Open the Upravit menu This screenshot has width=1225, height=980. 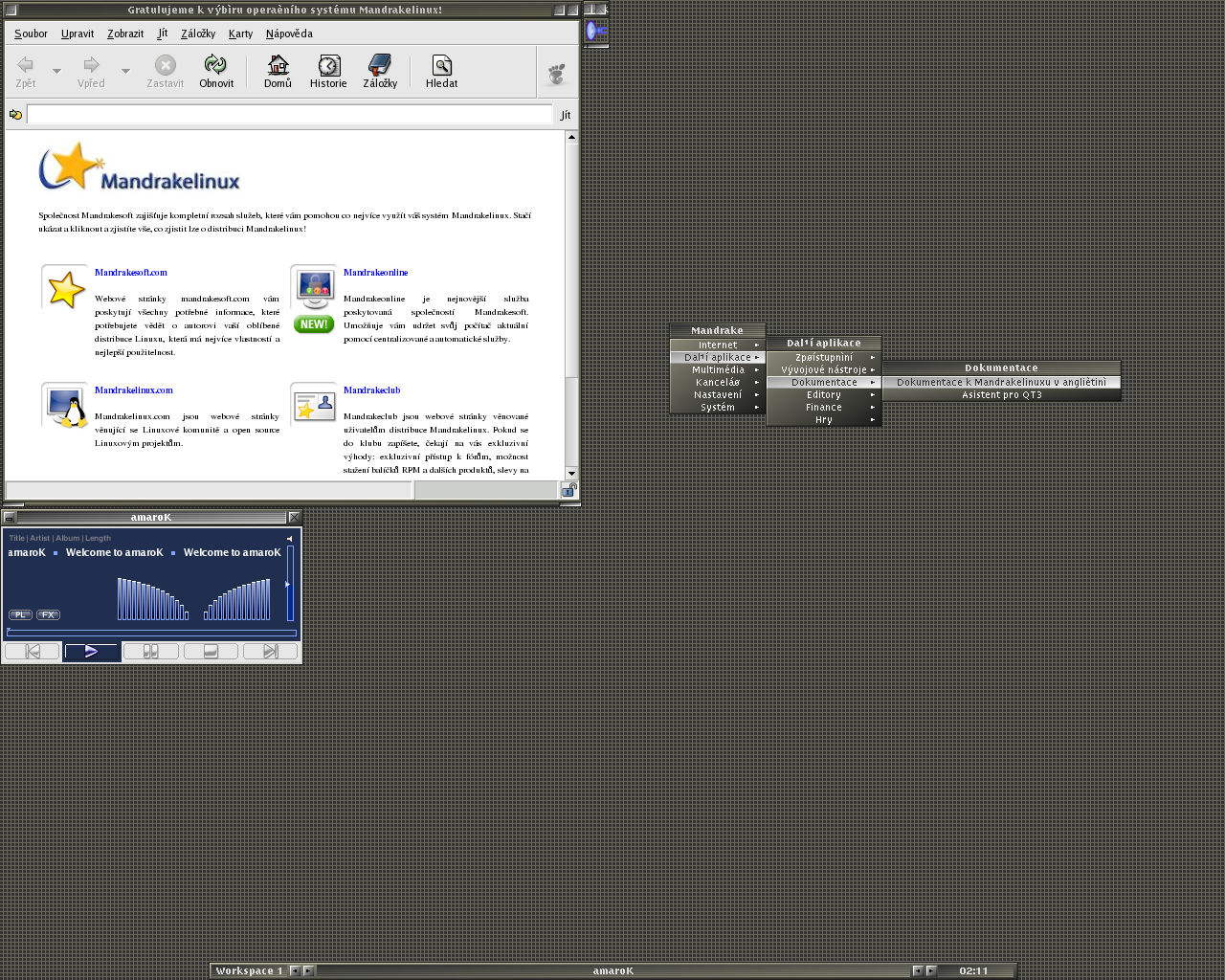coord(78,33)
